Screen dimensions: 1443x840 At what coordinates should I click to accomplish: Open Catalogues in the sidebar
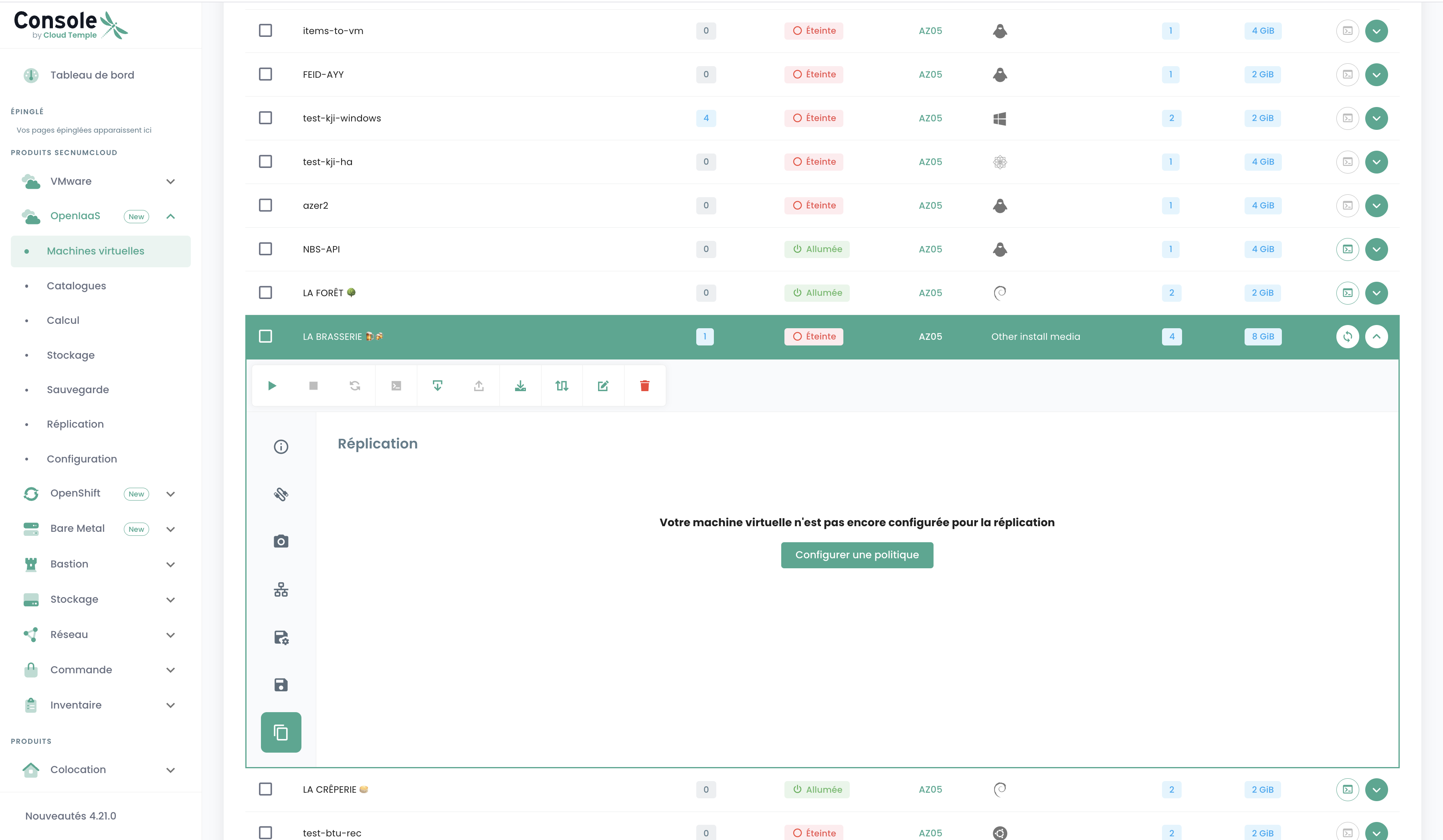click(x=76, y=286)
